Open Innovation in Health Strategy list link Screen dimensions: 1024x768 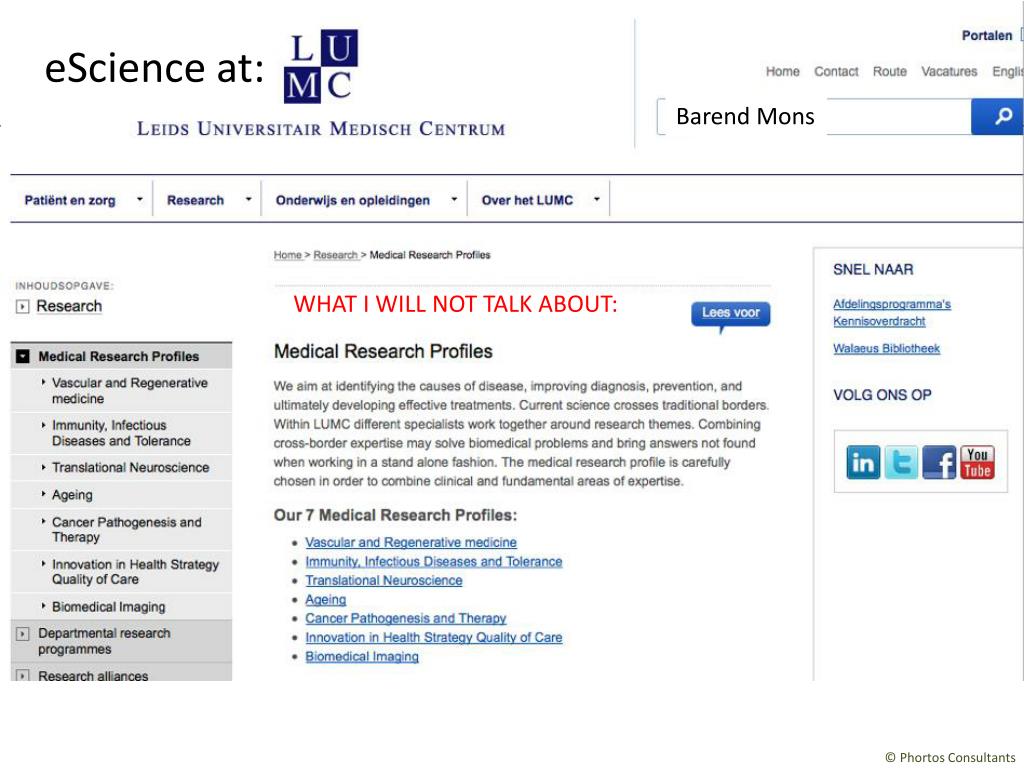pos(434,637)
